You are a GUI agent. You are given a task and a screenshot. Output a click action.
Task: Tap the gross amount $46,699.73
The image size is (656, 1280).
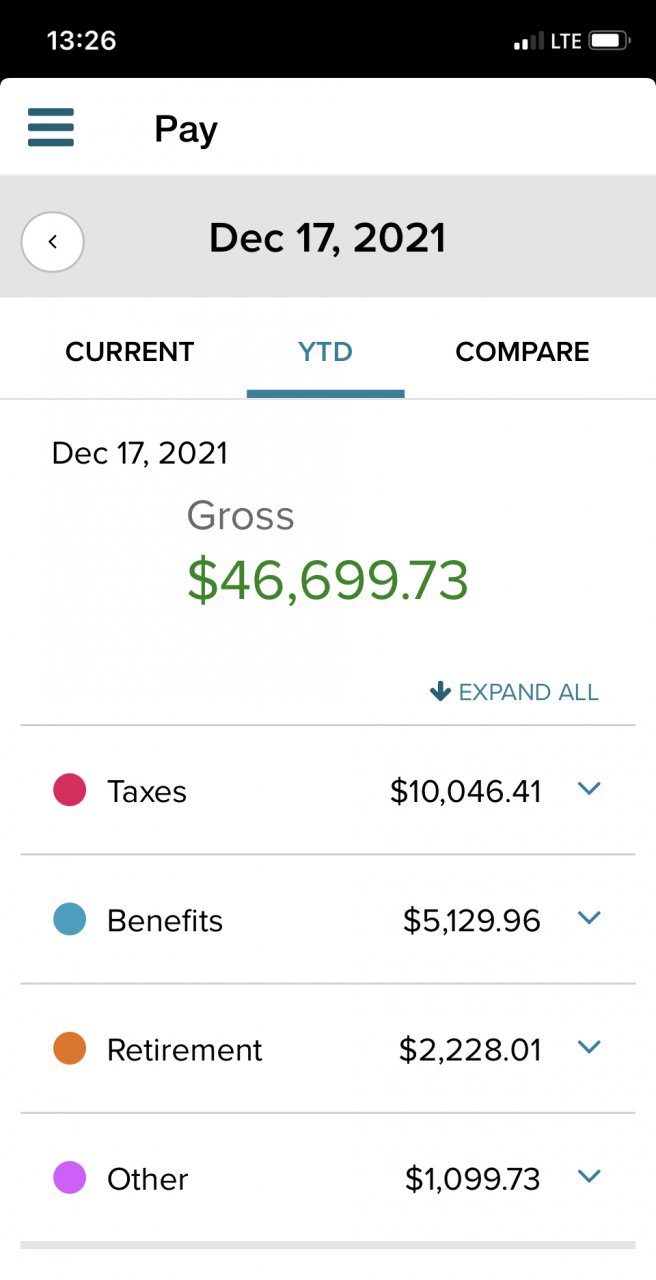pyautogui.click(x=328, y=580)
